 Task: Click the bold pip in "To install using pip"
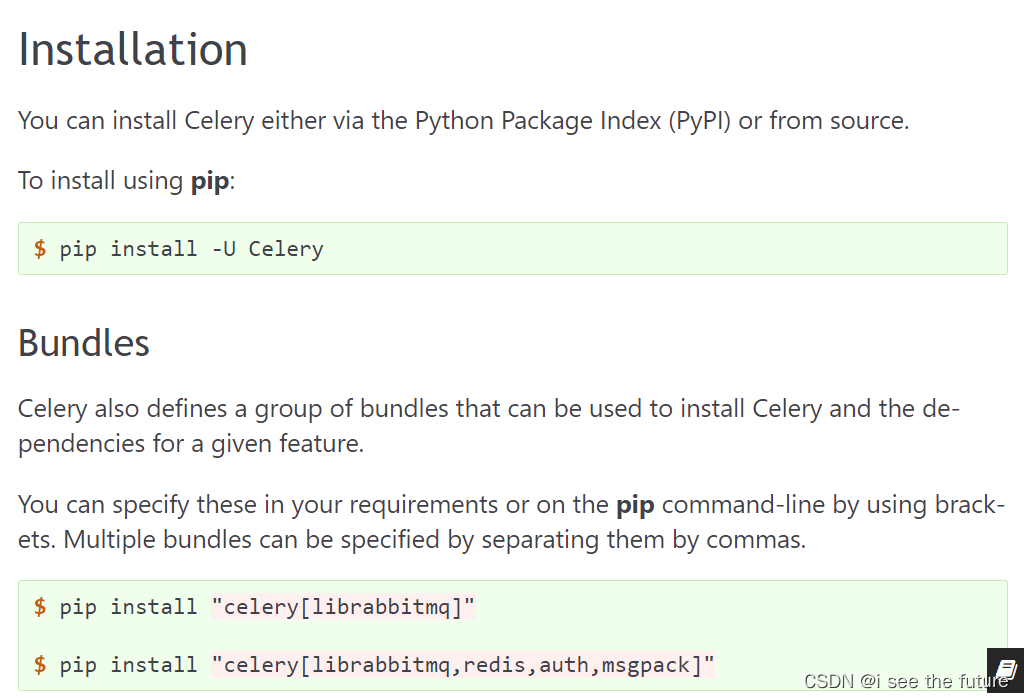[210, 182]
